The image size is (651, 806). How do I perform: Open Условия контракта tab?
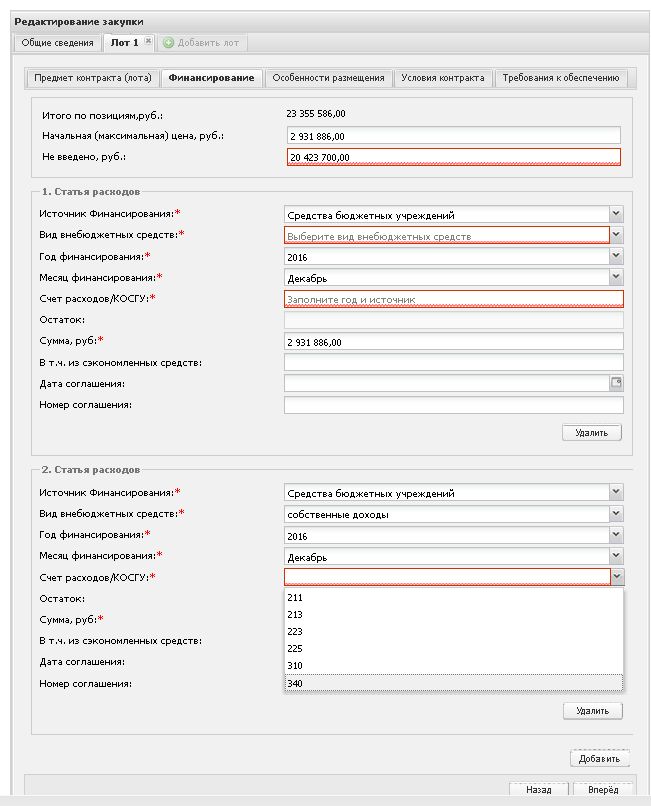coord(442,78)
